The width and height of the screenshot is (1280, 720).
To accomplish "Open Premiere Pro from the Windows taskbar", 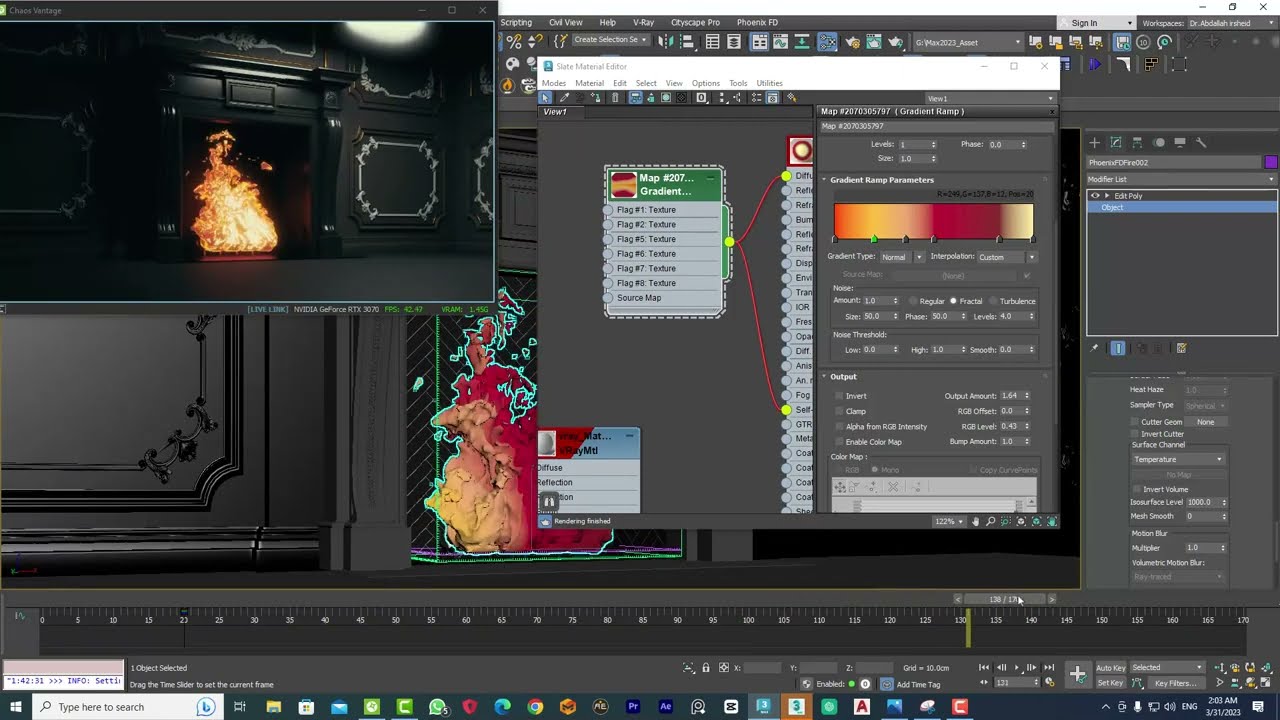I will click(x=633, y=707).
